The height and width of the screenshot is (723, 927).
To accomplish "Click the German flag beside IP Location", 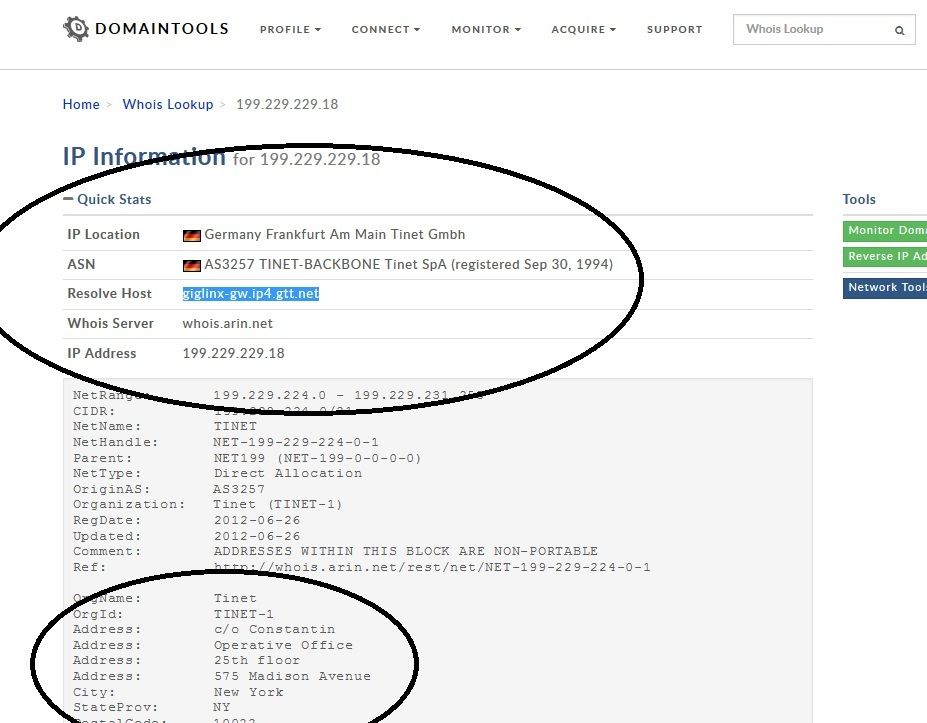I will [x=192, y=235].
